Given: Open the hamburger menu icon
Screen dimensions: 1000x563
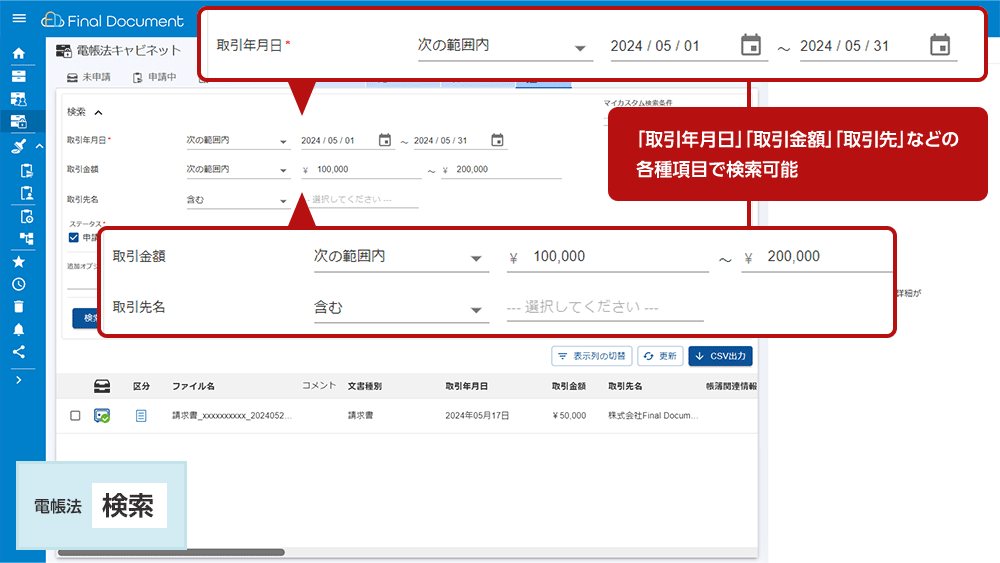Looking at the screenshot, I should pos(19,18).
